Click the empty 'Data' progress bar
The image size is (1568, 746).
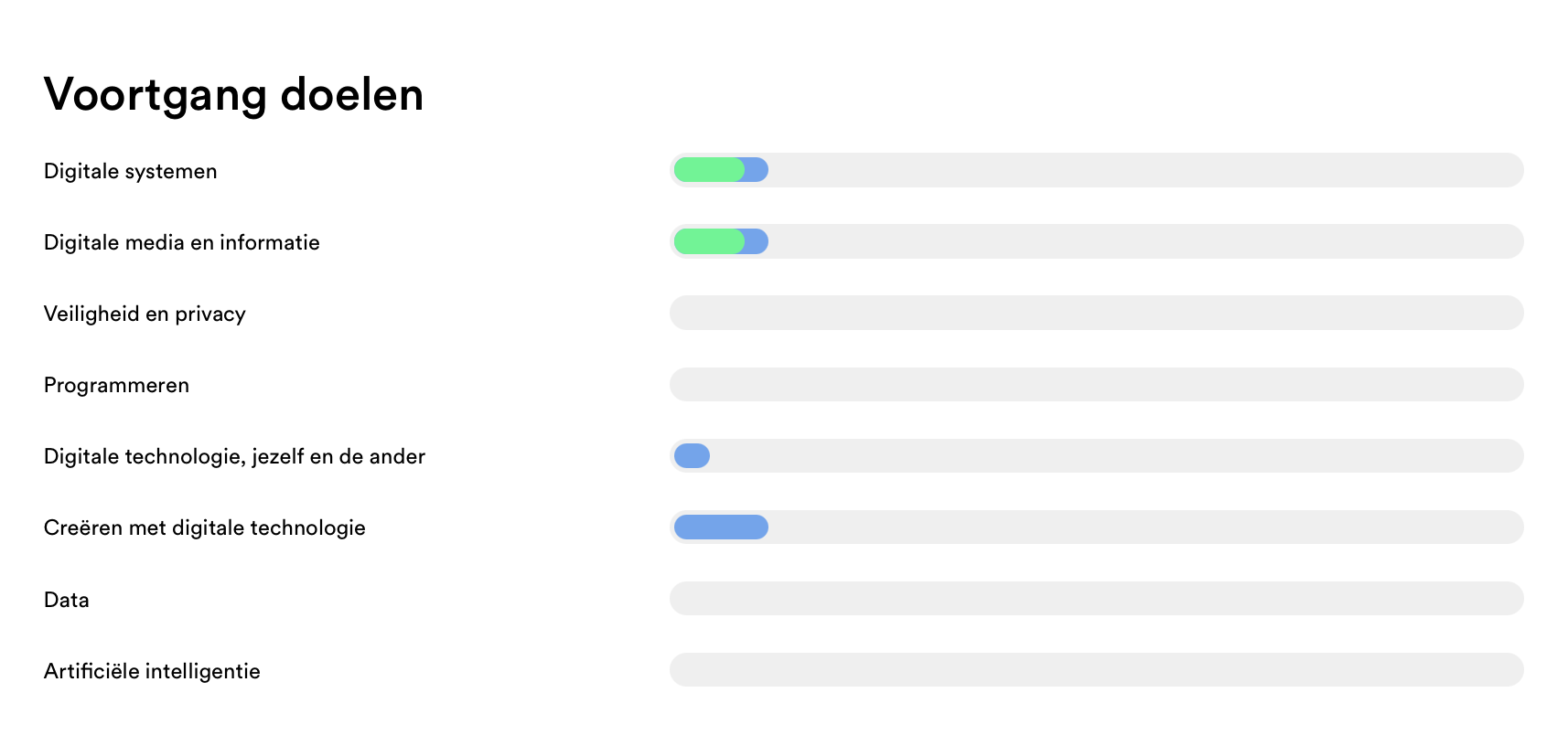pos(1098,598)
